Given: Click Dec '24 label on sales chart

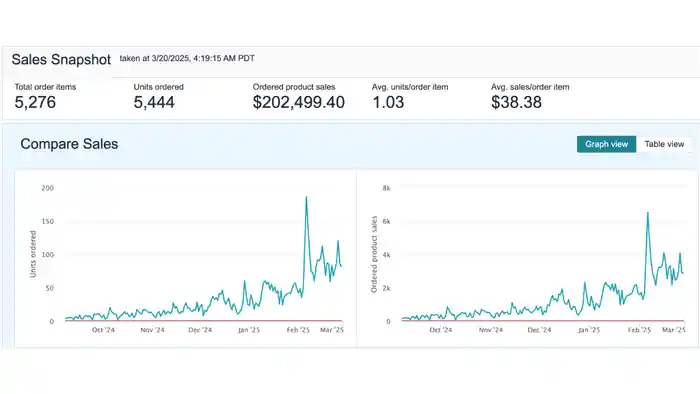Looking at the screenshot, I should tap(539, 330).
